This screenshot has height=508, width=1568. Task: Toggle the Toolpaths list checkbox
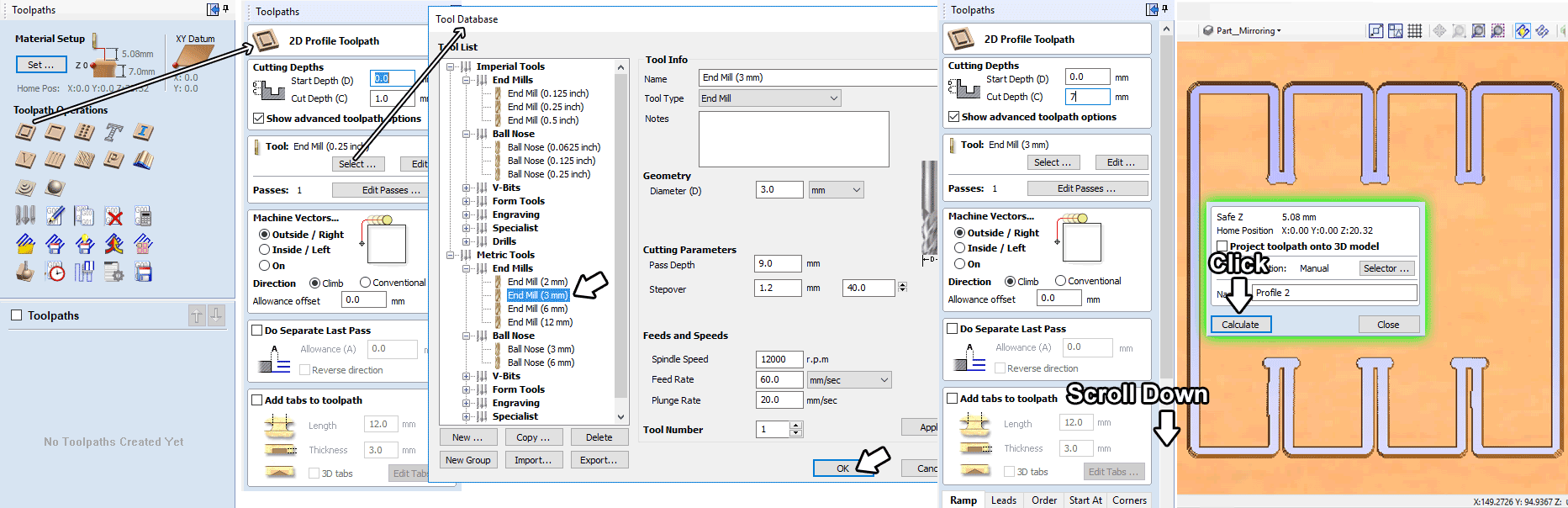point(16,315)
